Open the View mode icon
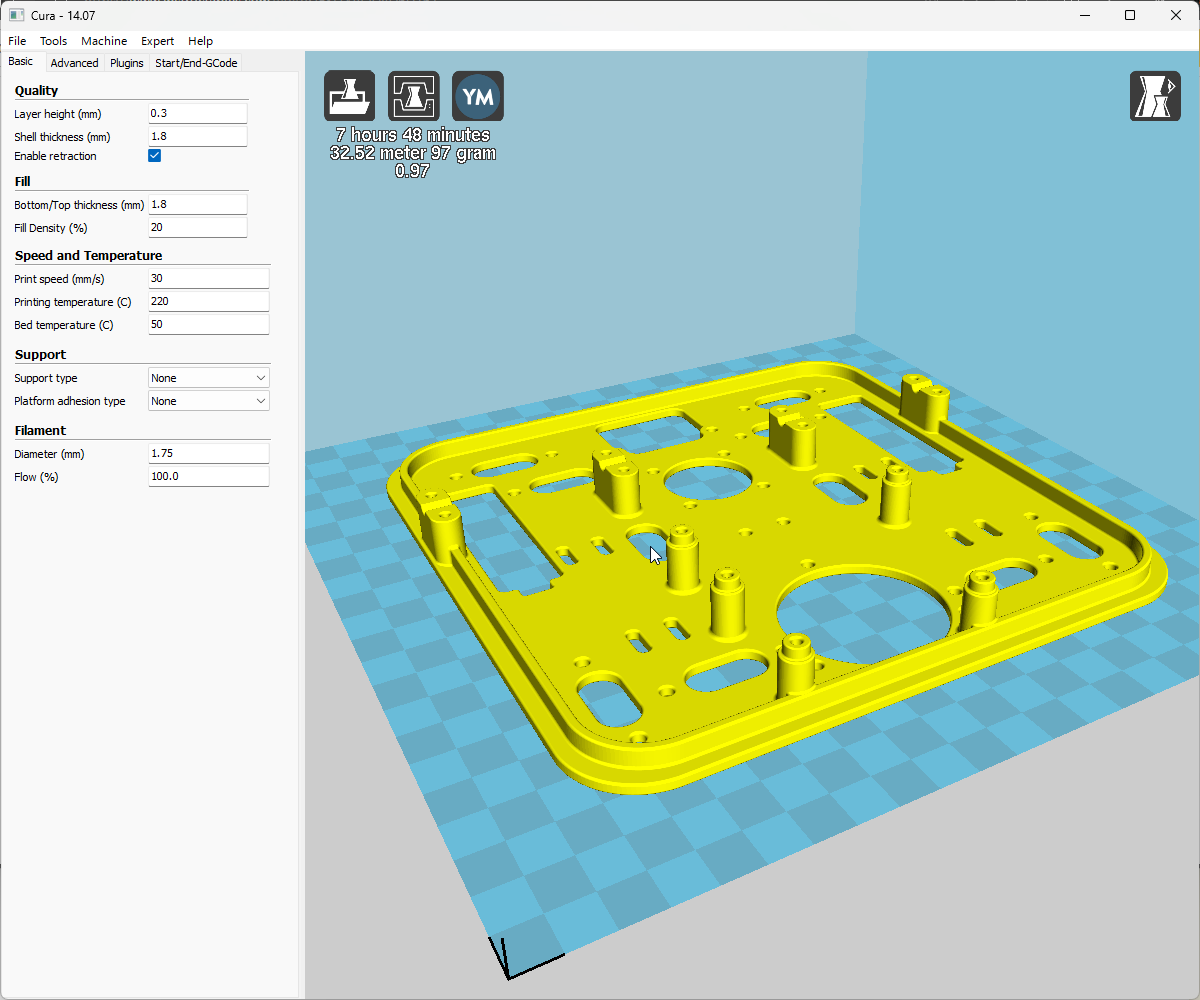 [1155, 96]
